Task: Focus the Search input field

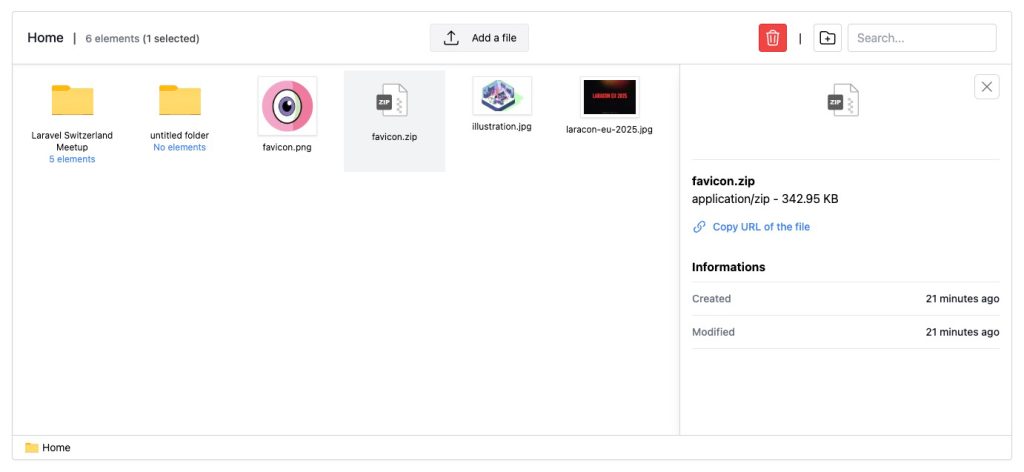Action: [x=922, y=38]
